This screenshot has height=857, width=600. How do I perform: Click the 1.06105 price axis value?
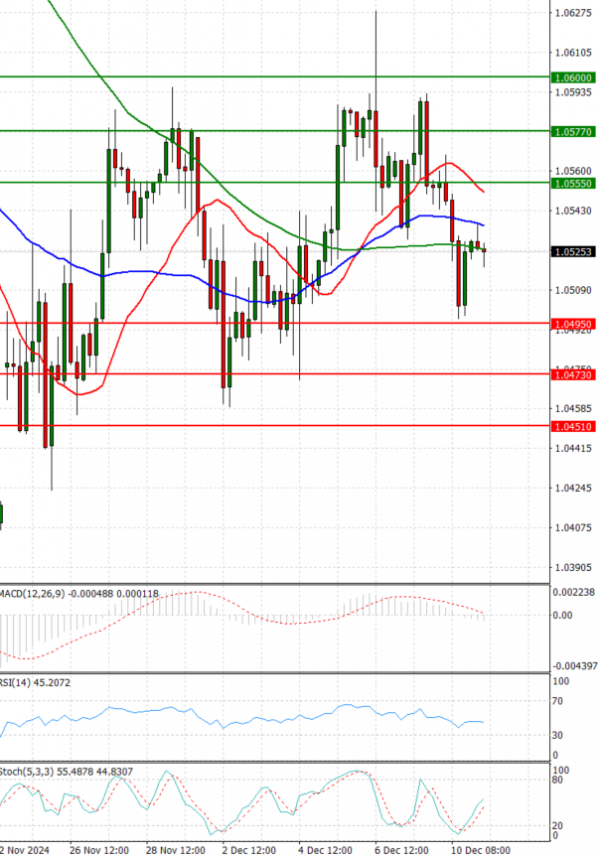(573, 52)
